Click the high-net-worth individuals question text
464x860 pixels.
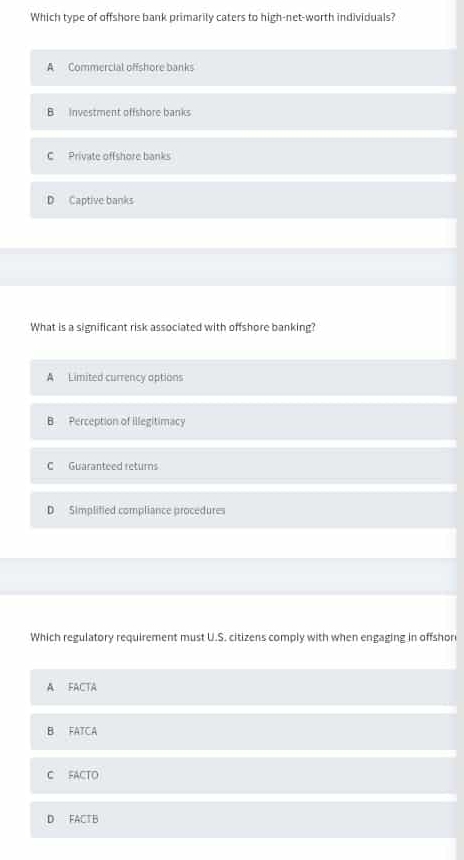pos(213,17)
